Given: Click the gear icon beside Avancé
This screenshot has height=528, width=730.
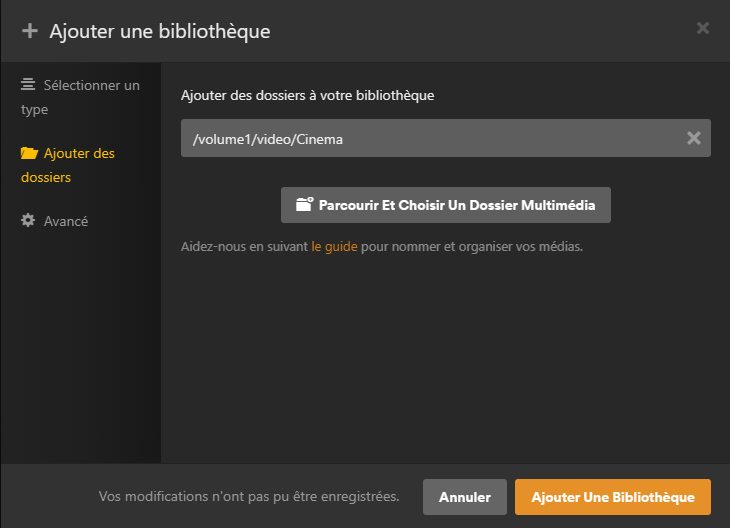Looking at the screenshot, I should (x=28, y=220).
